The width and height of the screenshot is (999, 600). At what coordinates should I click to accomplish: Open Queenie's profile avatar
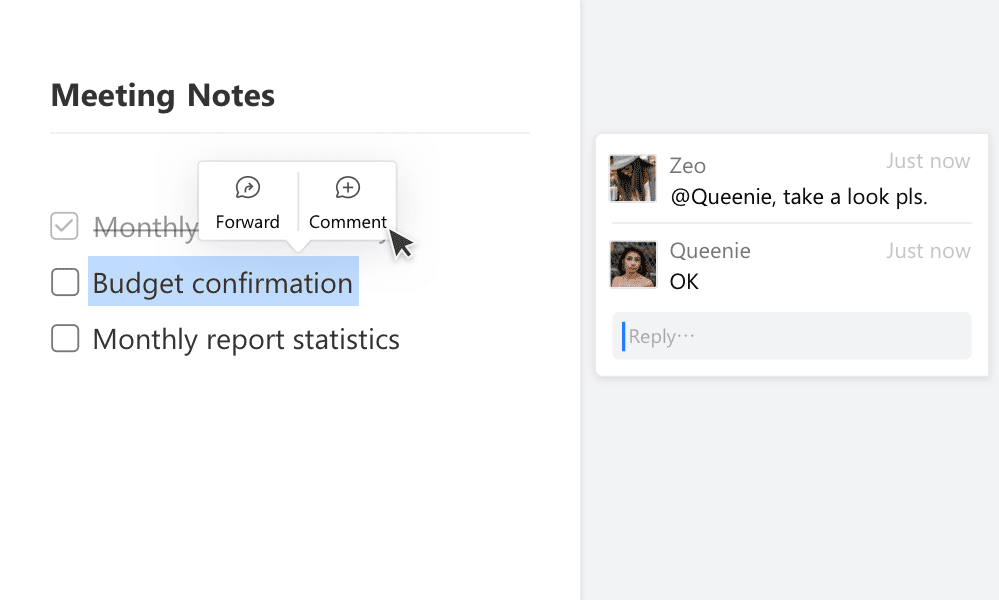pyautogui.click(x=633, y=264)
